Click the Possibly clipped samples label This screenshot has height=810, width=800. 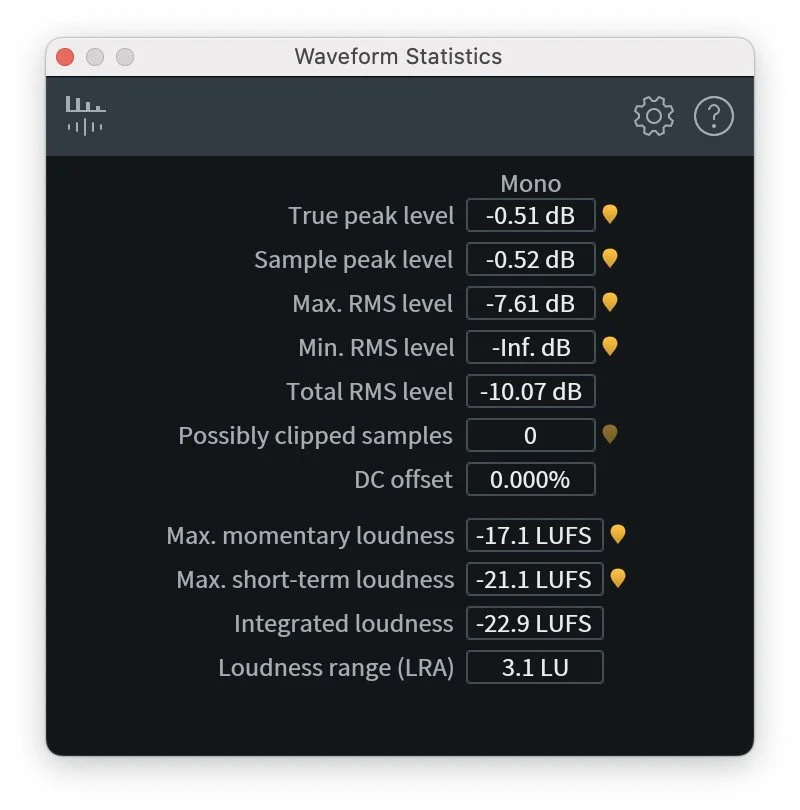click(x=315, y=435)
